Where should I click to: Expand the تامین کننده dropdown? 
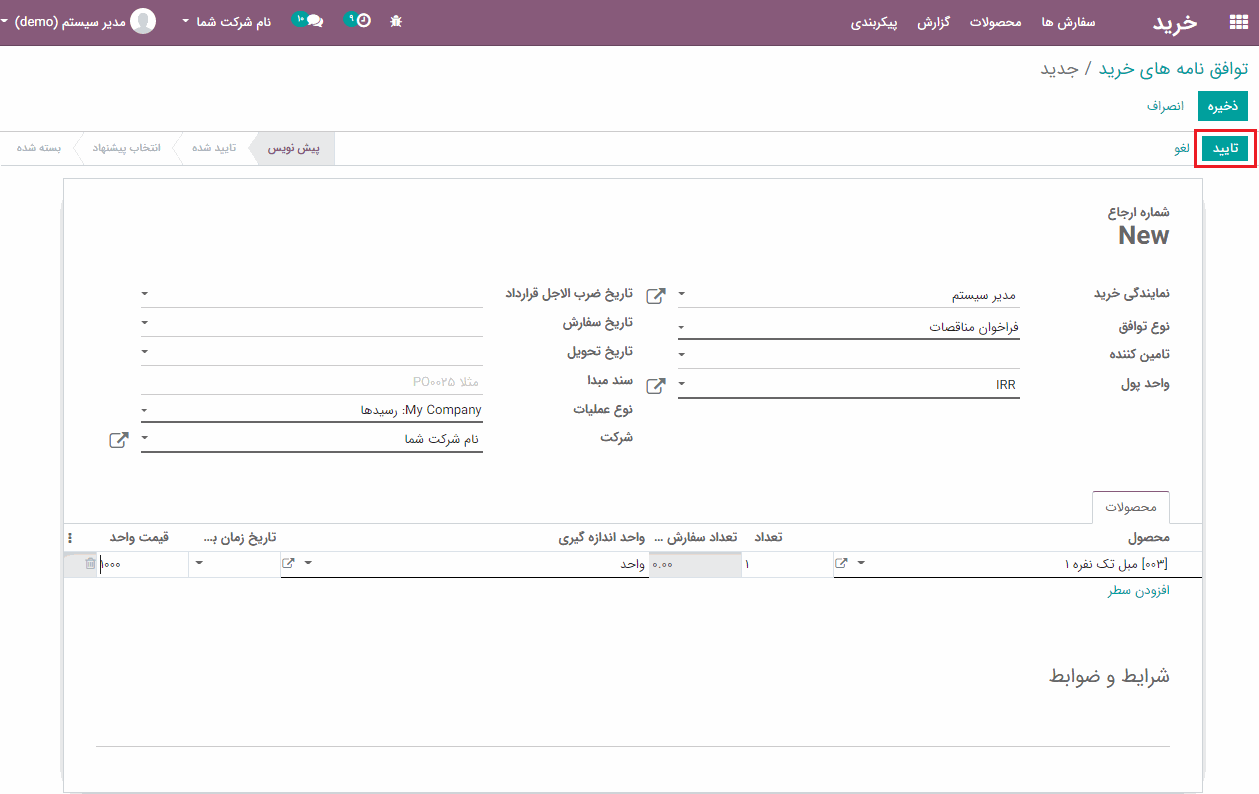coord(682,354)
